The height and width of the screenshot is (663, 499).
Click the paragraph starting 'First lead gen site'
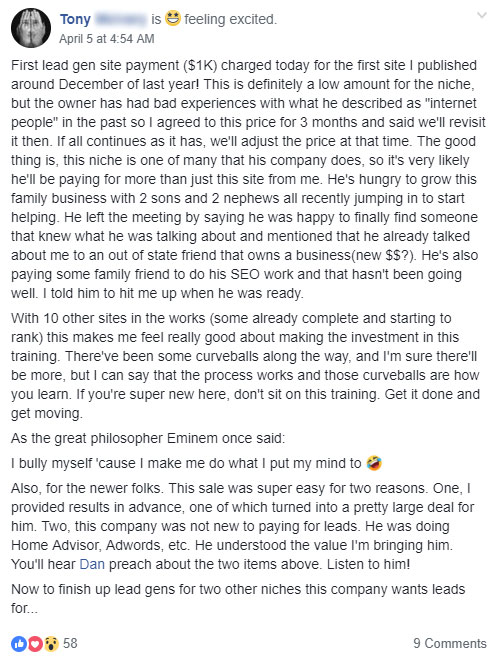[x=249, y=179]
